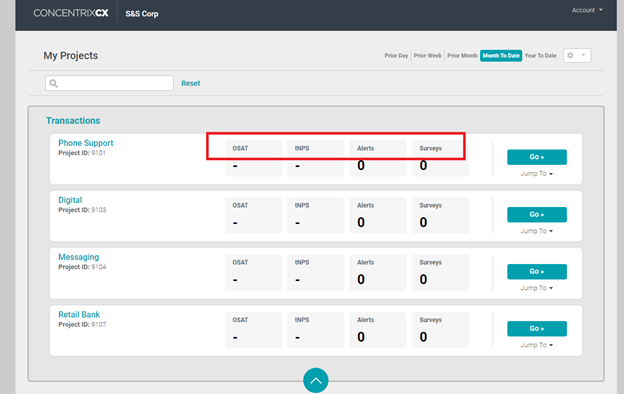Click the Alerts tile for Phone Support
Image resolution: width=624 pixels, height=394 pixels.
tap(378, 158)
